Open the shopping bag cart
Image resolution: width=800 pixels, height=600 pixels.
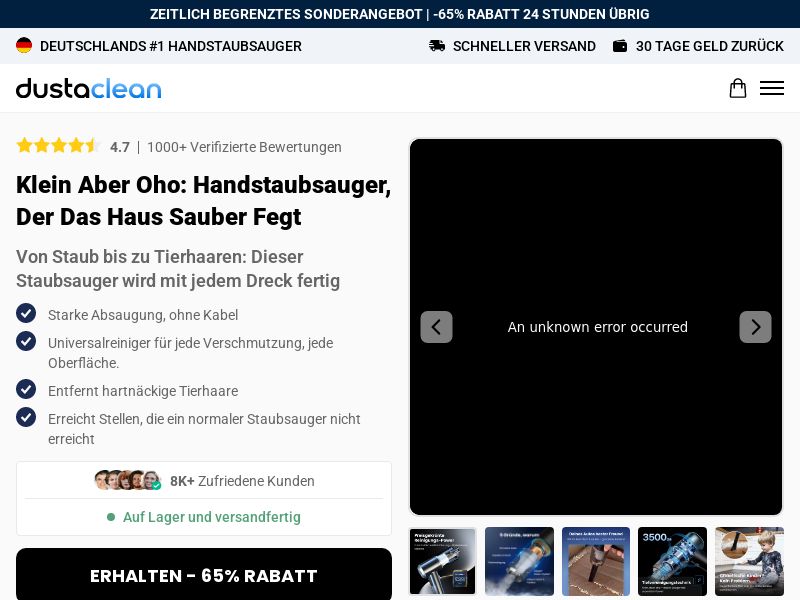point(737,88)
